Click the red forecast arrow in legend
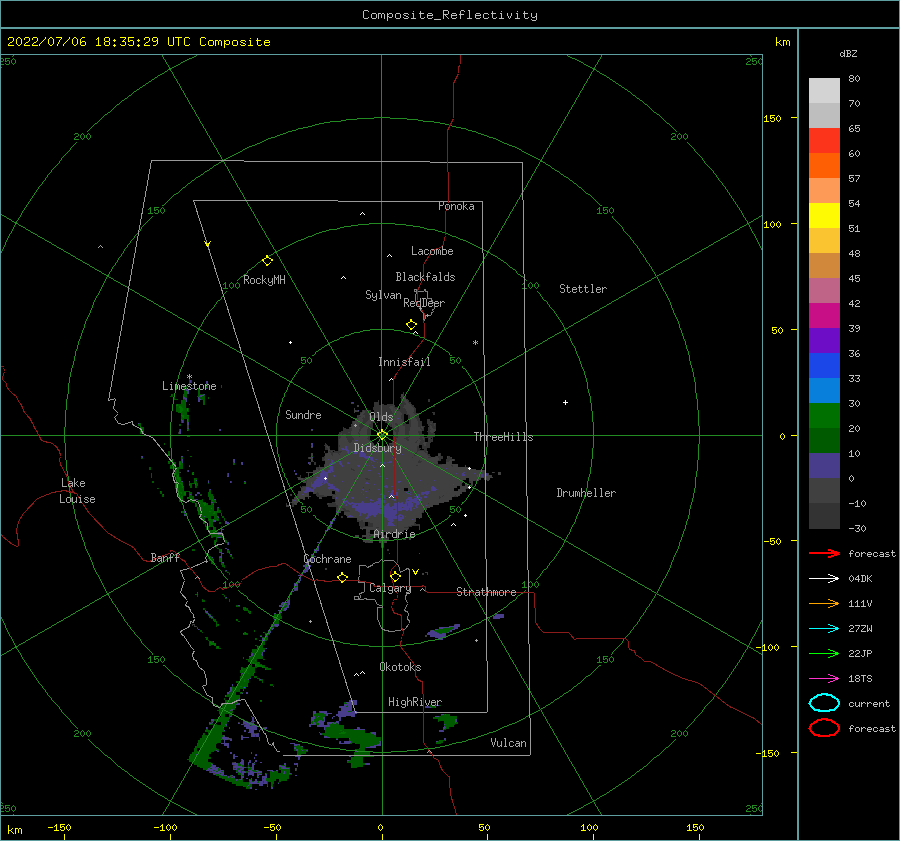 click(x=824, y=553)
